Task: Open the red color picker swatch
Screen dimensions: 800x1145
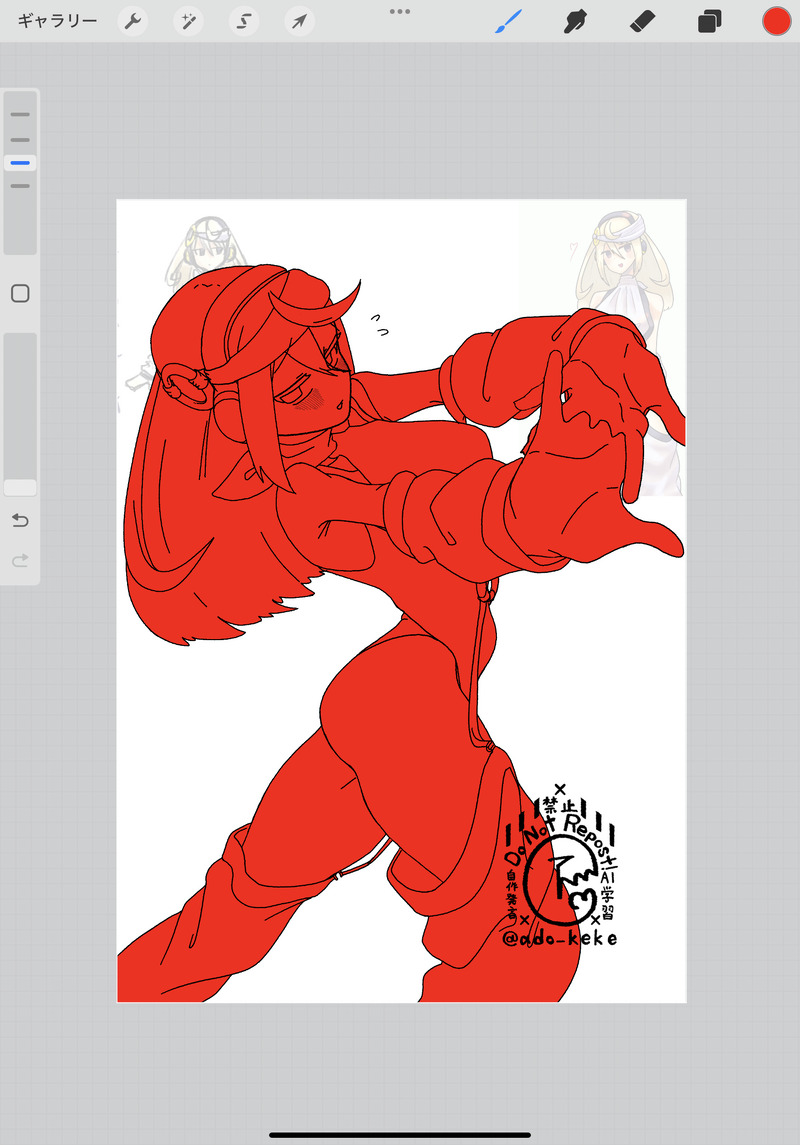Action: [x=777, y=21]
